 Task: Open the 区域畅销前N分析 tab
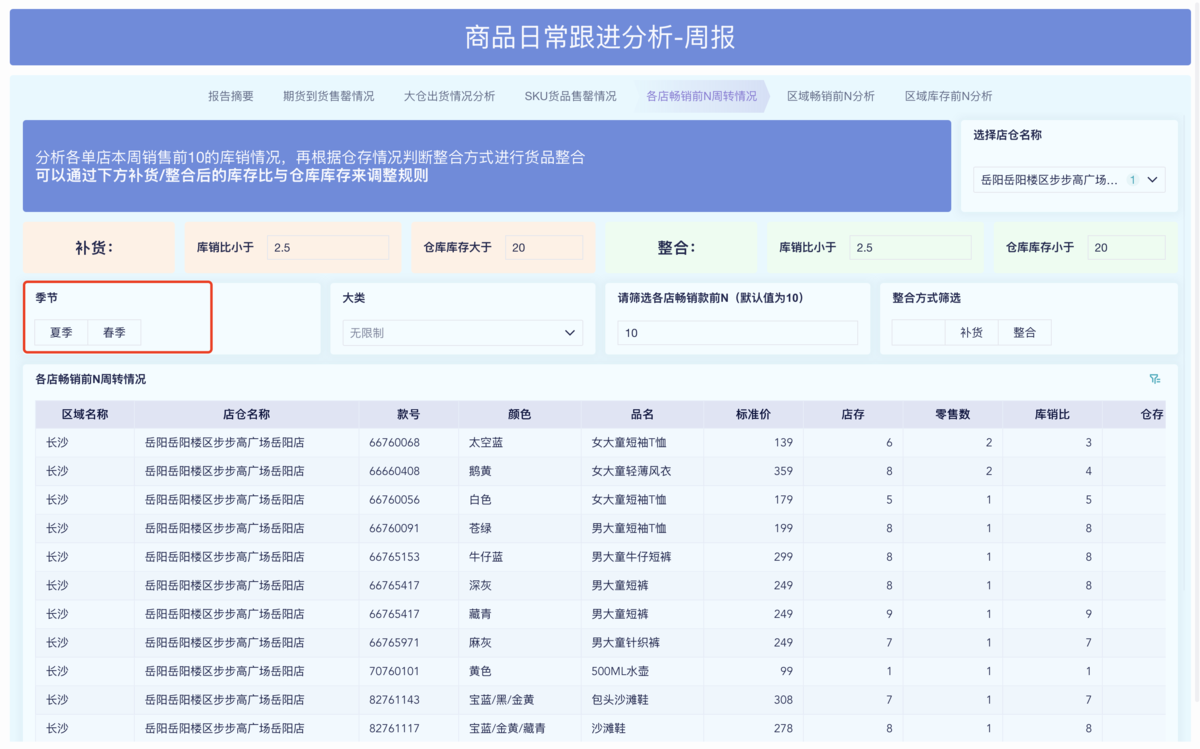828,96
